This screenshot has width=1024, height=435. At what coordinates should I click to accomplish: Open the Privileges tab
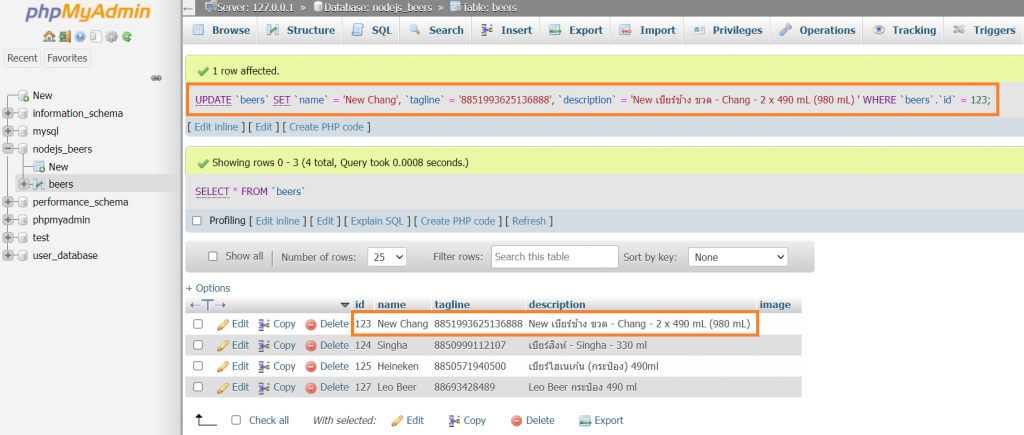point(728,30)
